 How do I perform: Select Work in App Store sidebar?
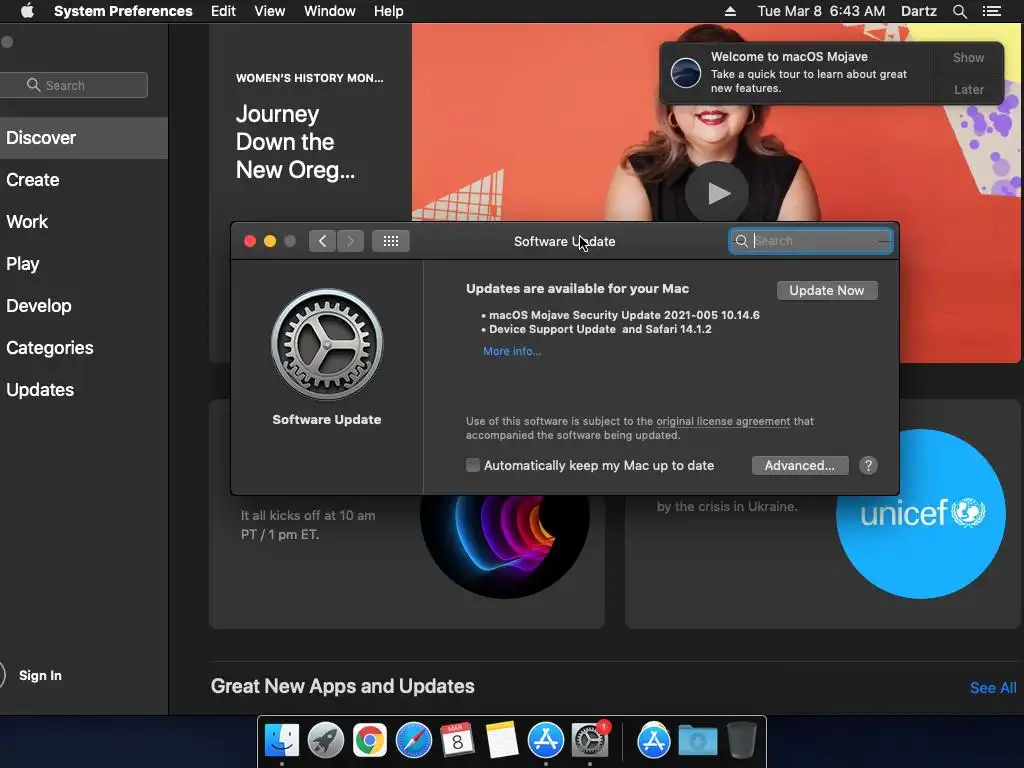point(84,221)
